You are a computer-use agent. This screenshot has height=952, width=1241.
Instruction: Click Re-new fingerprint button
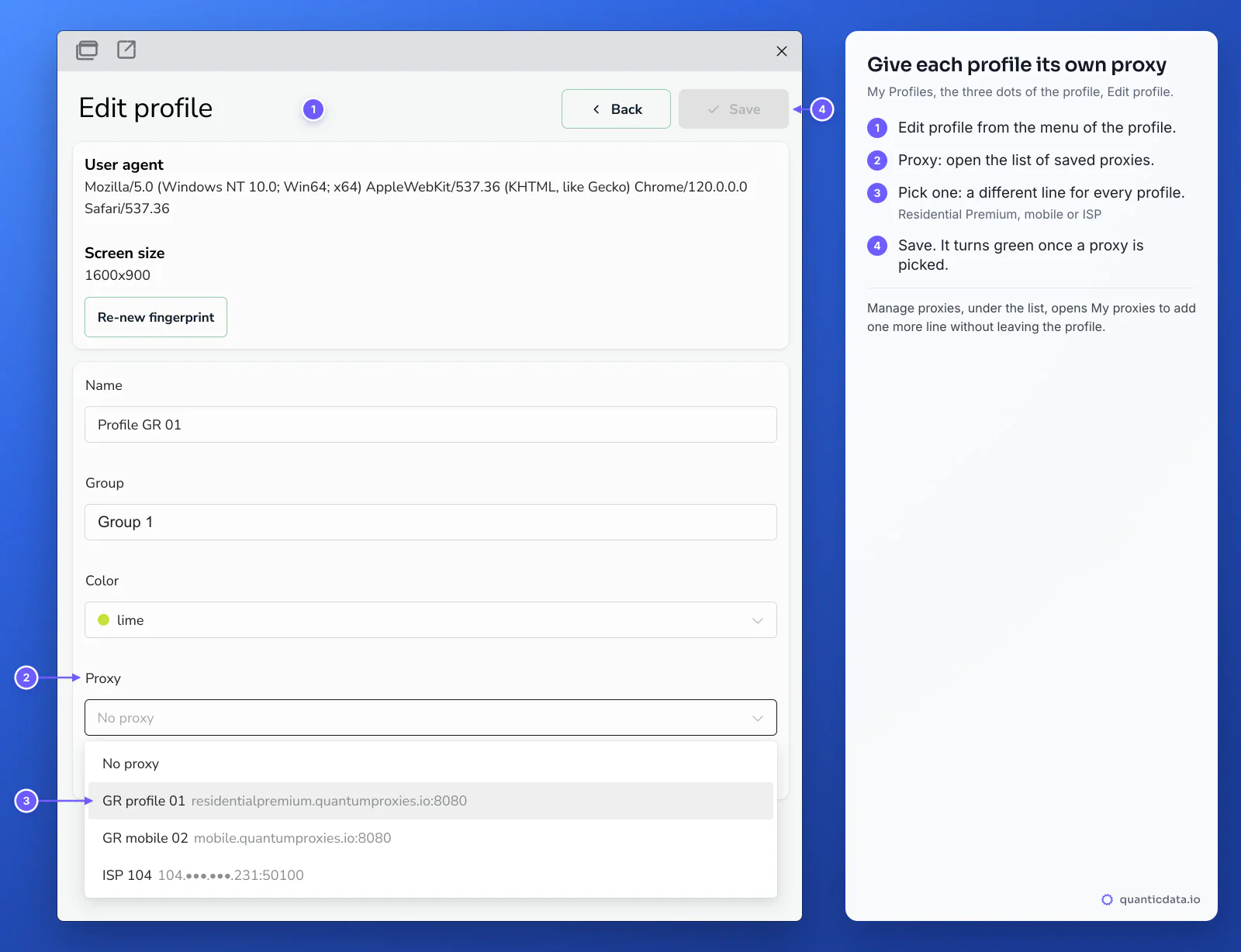[156, 317]
